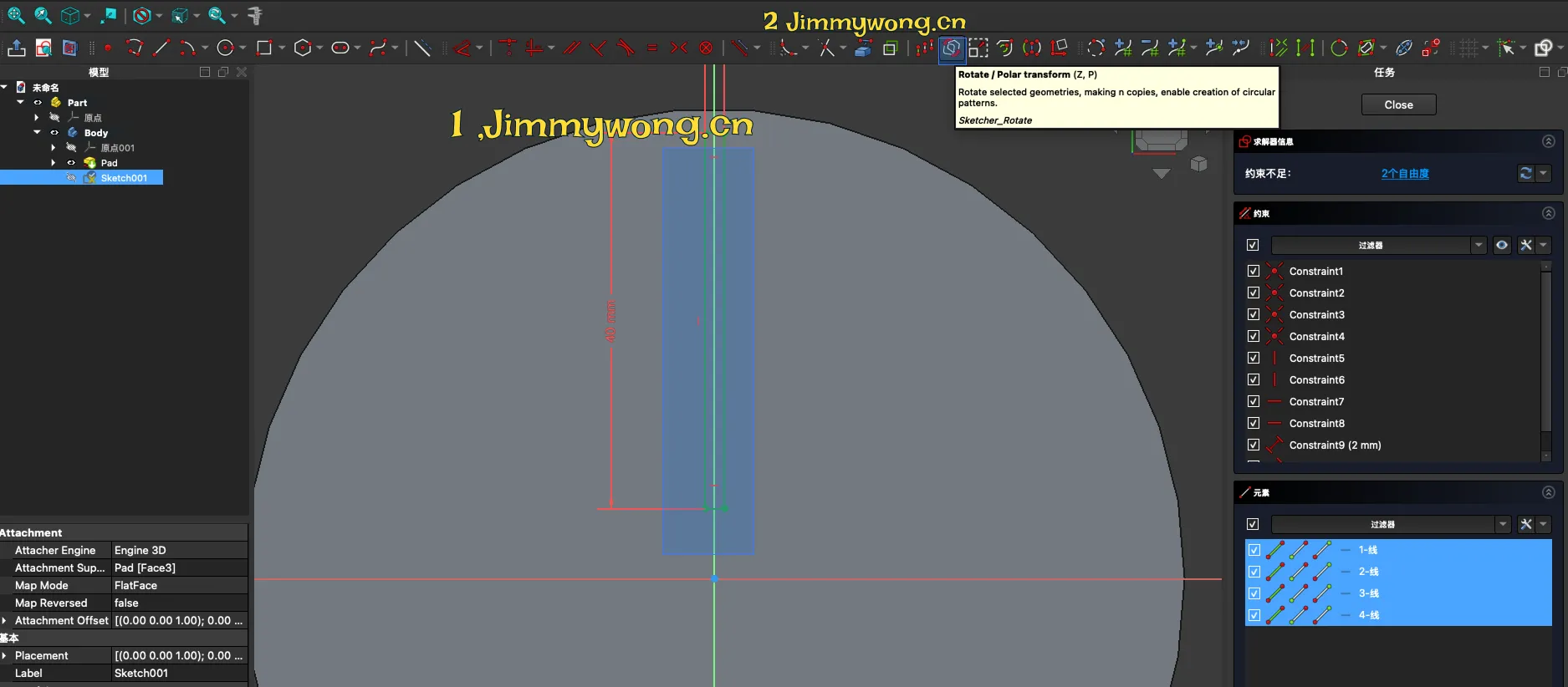This screenshot has height=687, width=1568.
Task: Toggle the Pad visibility eye icon
Action: point(71,163)
